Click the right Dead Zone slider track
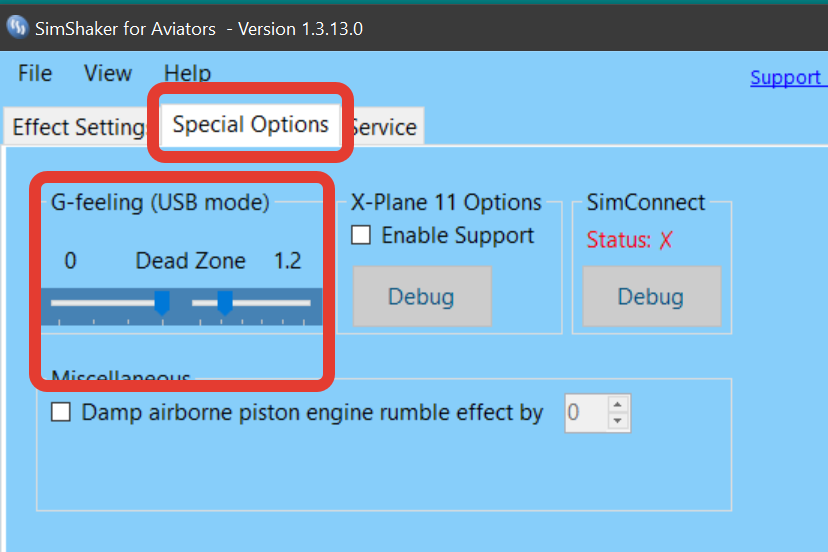The image size is (828, 552). [251, 303]
